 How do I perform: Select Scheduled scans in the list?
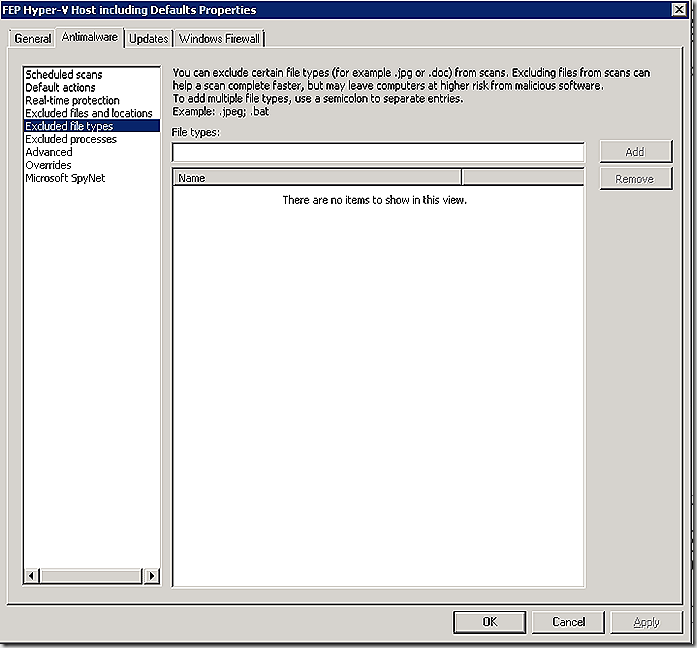coord(92,74)
